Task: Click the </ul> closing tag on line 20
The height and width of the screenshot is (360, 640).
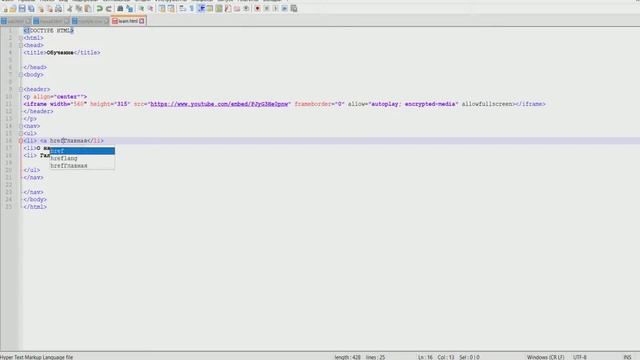Action: (32, 170)
